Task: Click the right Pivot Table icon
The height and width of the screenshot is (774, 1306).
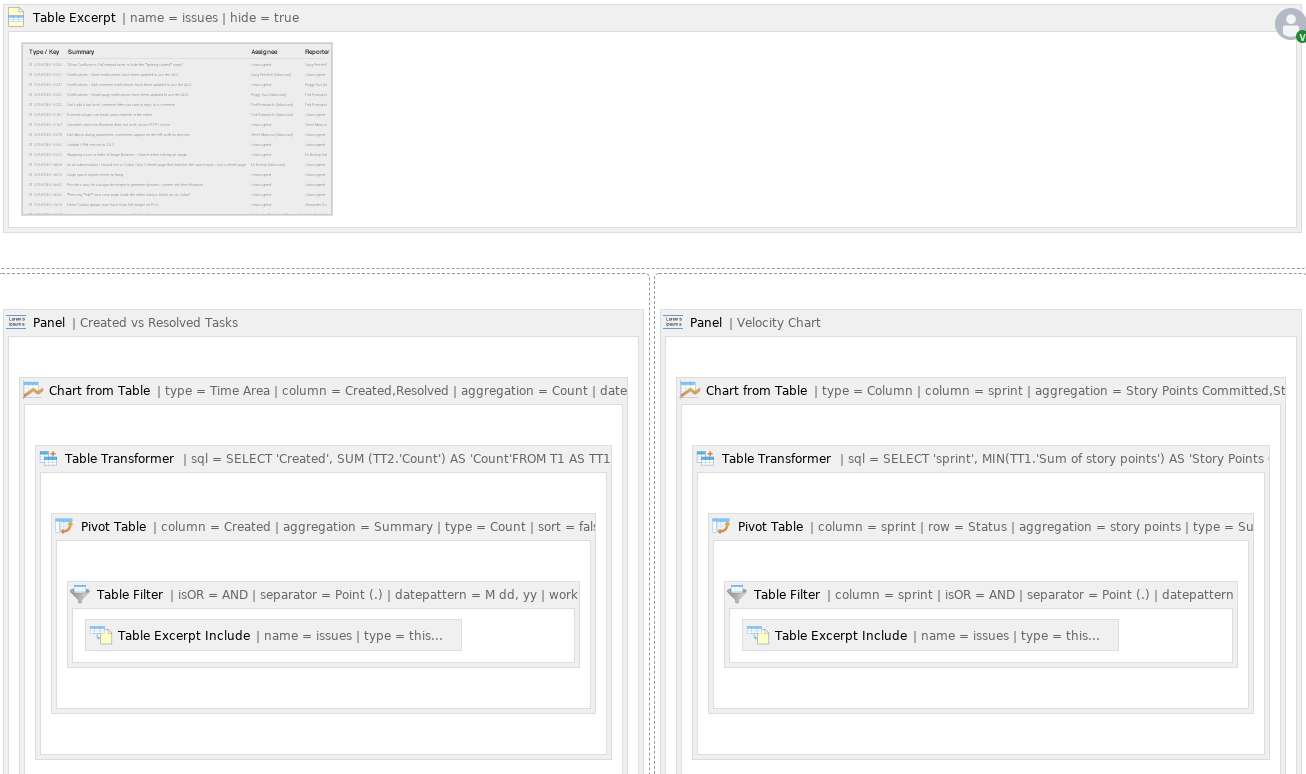Action: pos(721,527)
